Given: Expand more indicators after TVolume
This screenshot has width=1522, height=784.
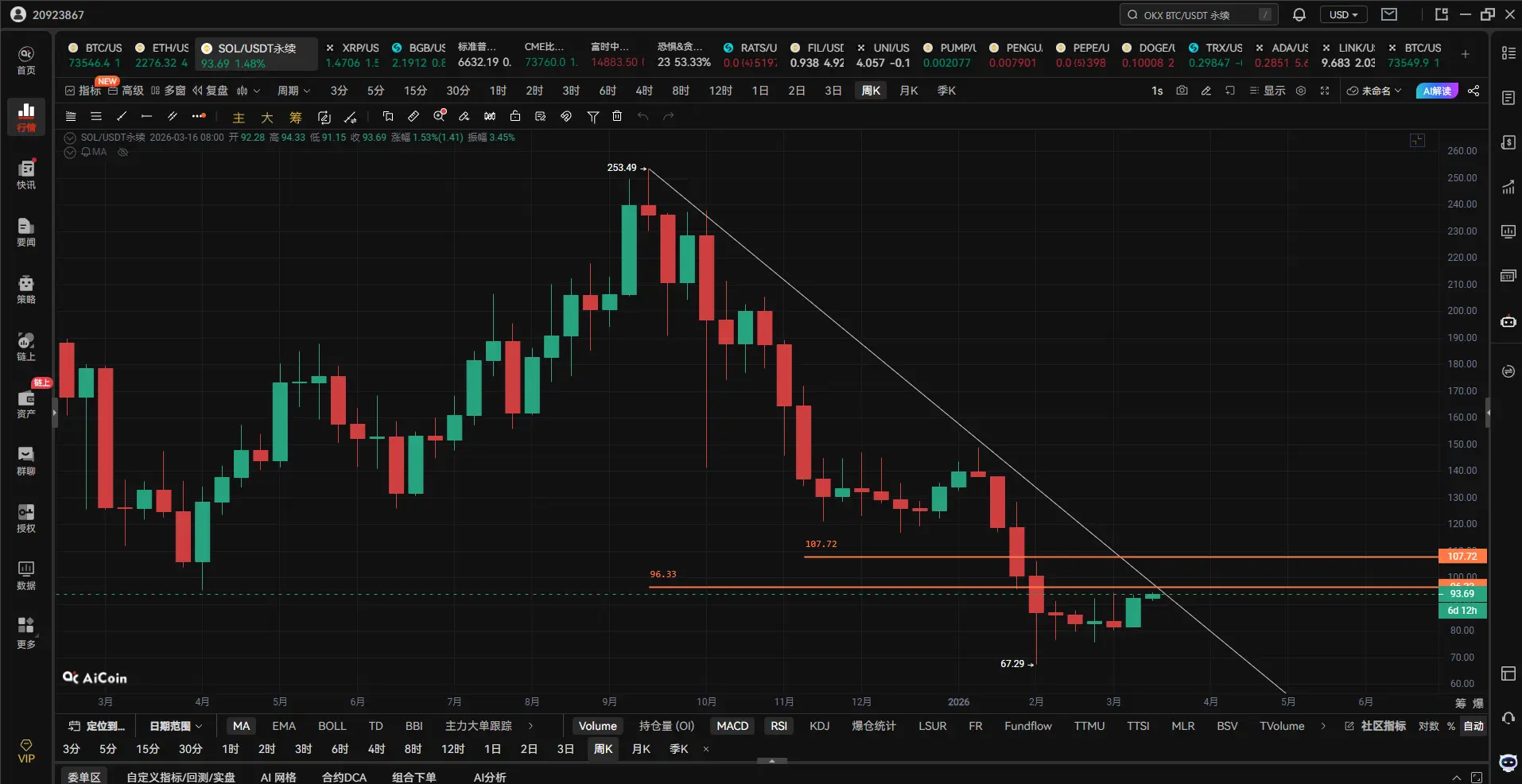Looking at the screenshot, I should pos(1323,726).
